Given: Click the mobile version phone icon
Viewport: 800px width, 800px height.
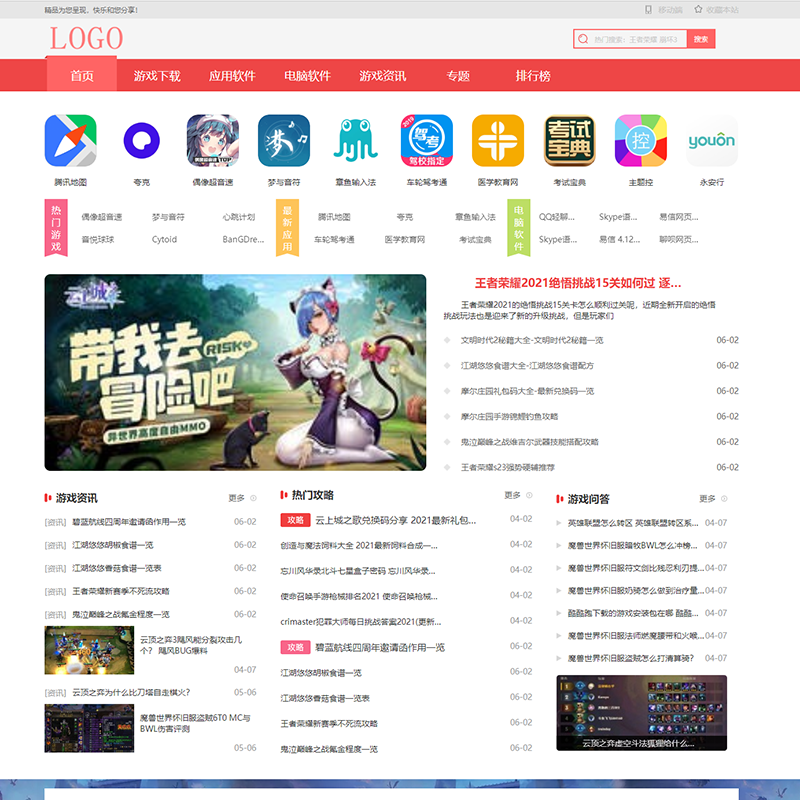Looking at the screenshot, I should (x=648, y=10).
